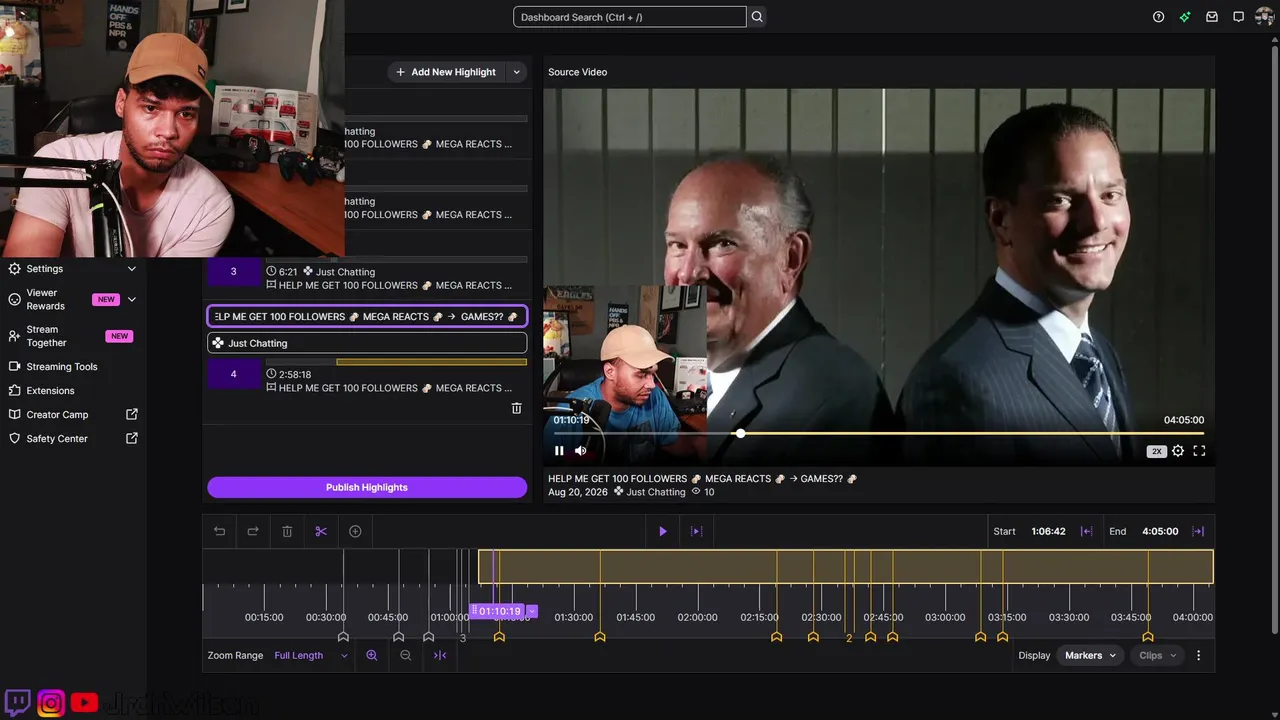Image resolution: width=1280 pixels, height=720 pixels.
Task: Click the circled plus icon in timeline toolbar
Action: (x=355, y=531)
